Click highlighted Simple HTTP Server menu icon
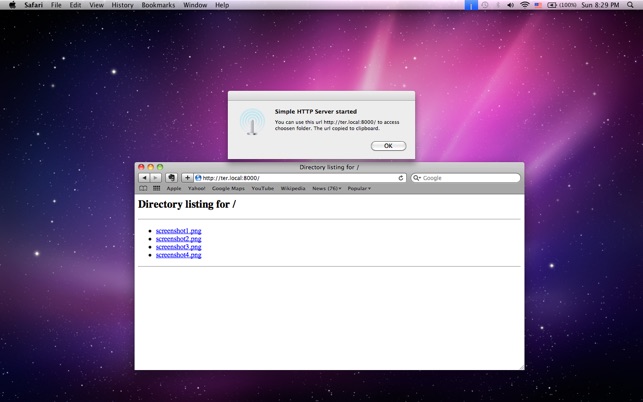The width and height of the screenshot is (643, 402). (x=471, y=5)
